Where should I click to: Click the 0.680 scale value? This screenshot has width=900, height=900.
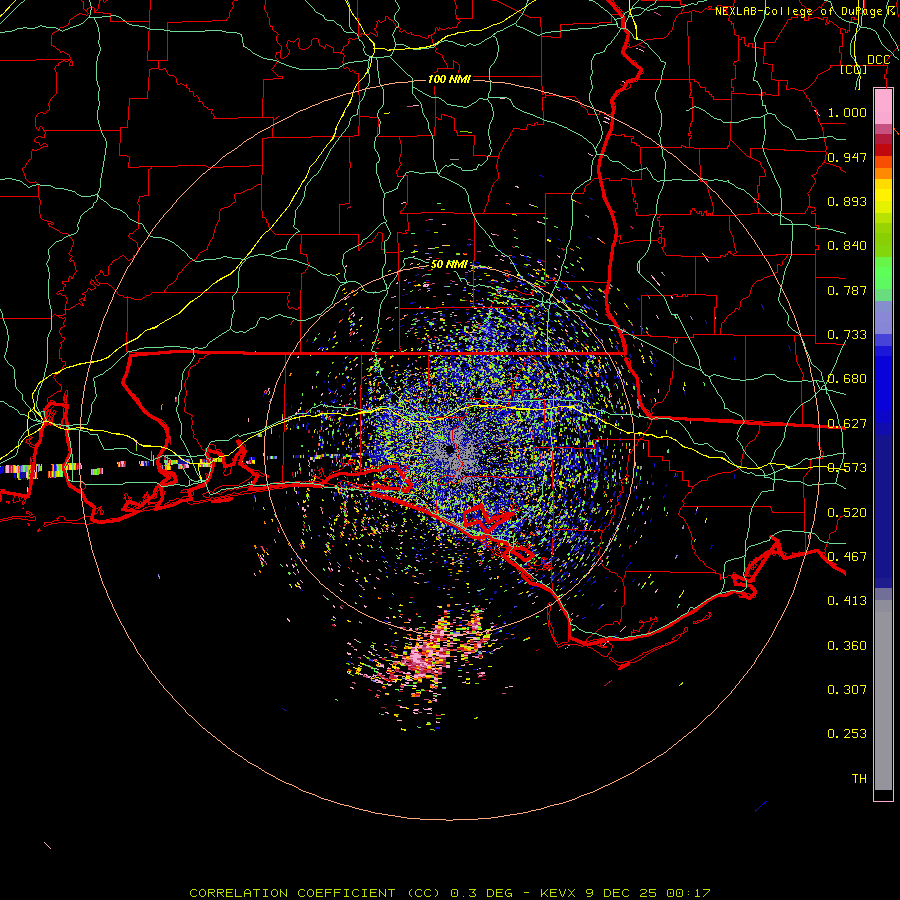tap(847, 379)
